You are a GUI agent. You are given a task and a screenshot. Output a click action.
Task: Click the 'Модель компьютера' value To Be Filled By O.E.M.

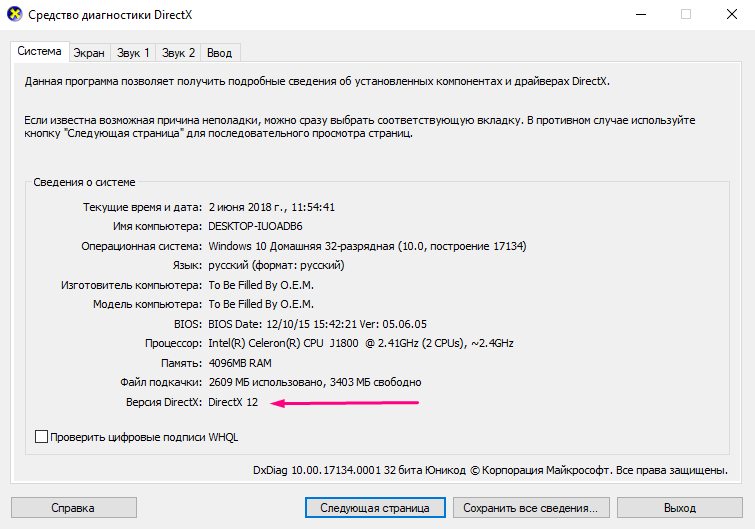(x=261, y=304)
